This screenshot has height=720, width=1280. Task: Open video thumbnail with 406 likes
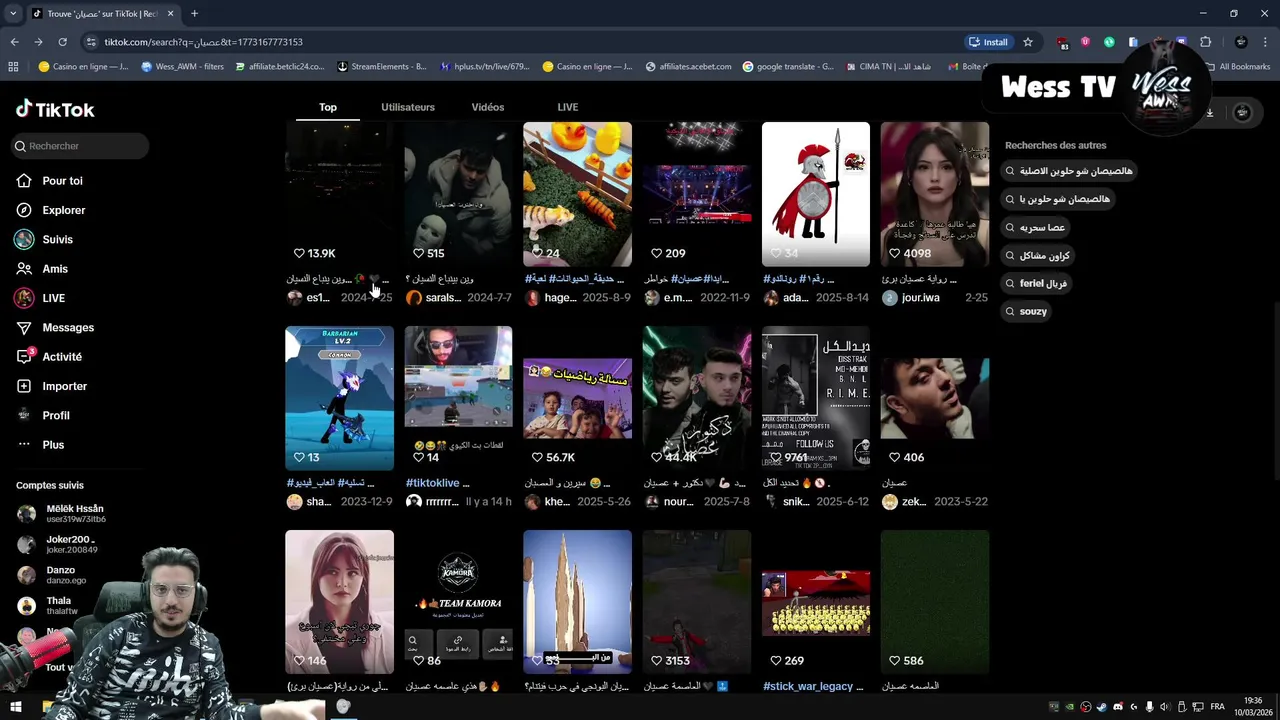935,398
